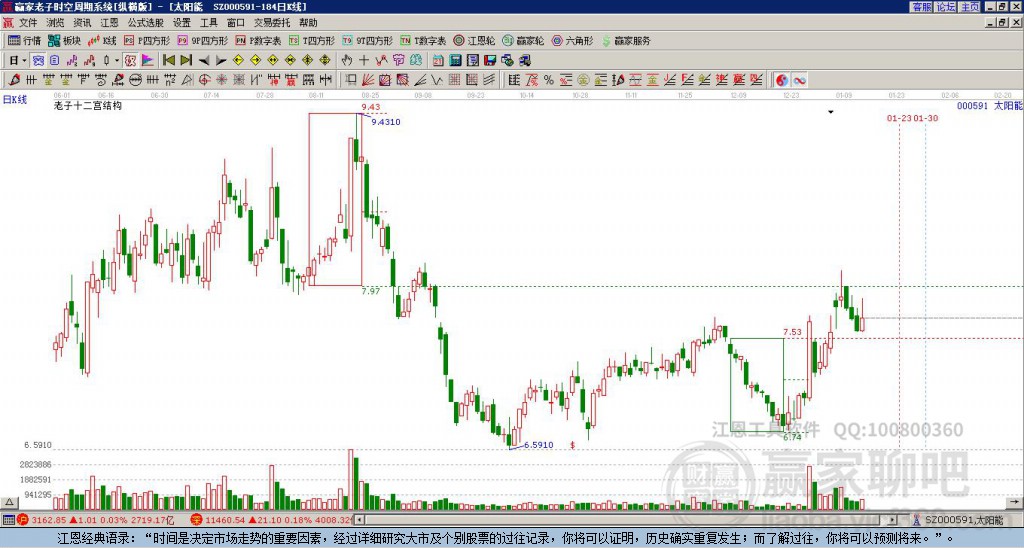The height and width of the screenshot is (548, 1024).
Task: Open the 板块 sector view
Action: (64, 40)
